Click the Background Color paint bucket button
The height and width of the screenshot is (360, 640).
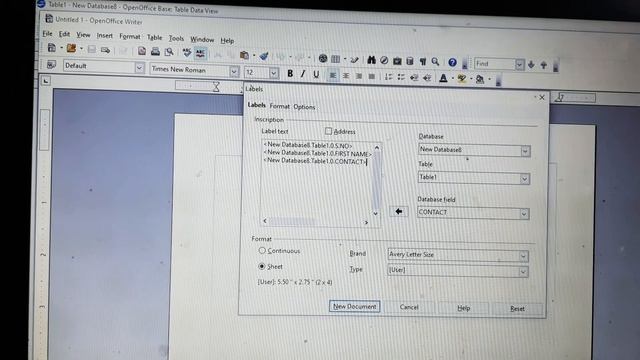[x=480, y=79]
